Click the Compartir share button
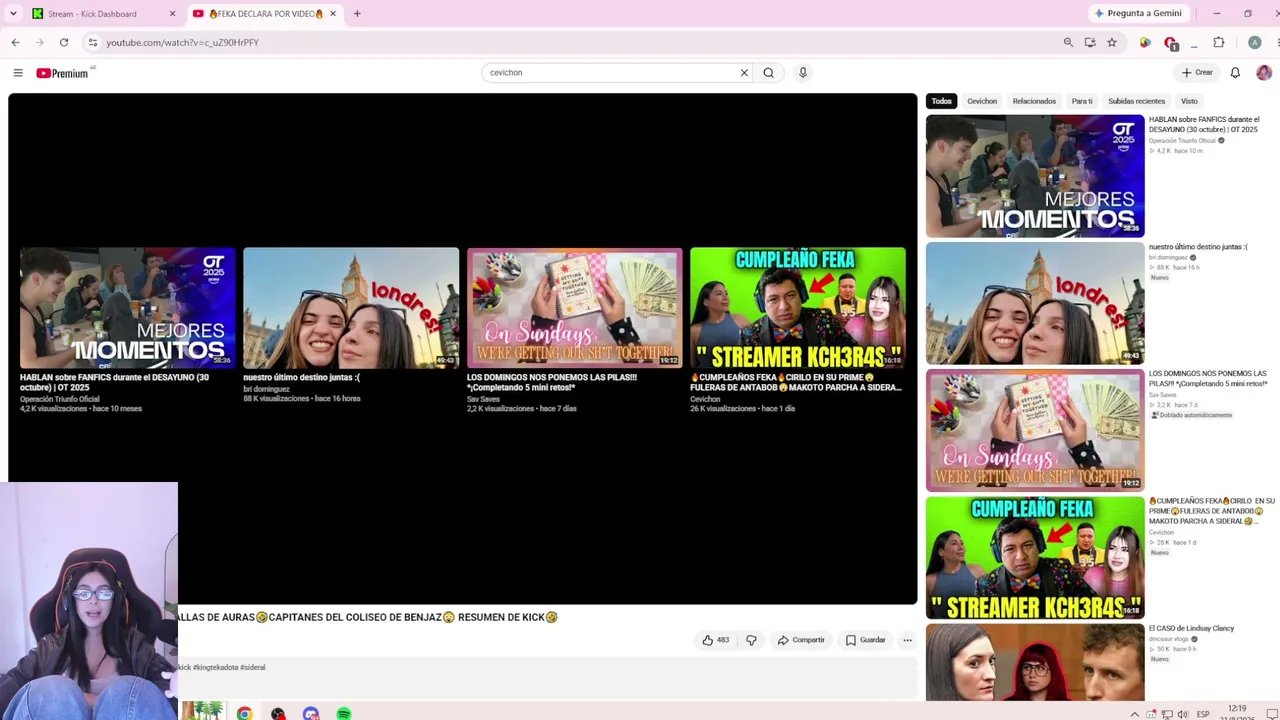Viewport: 1280px width, 720px height. tap(801, 640)
